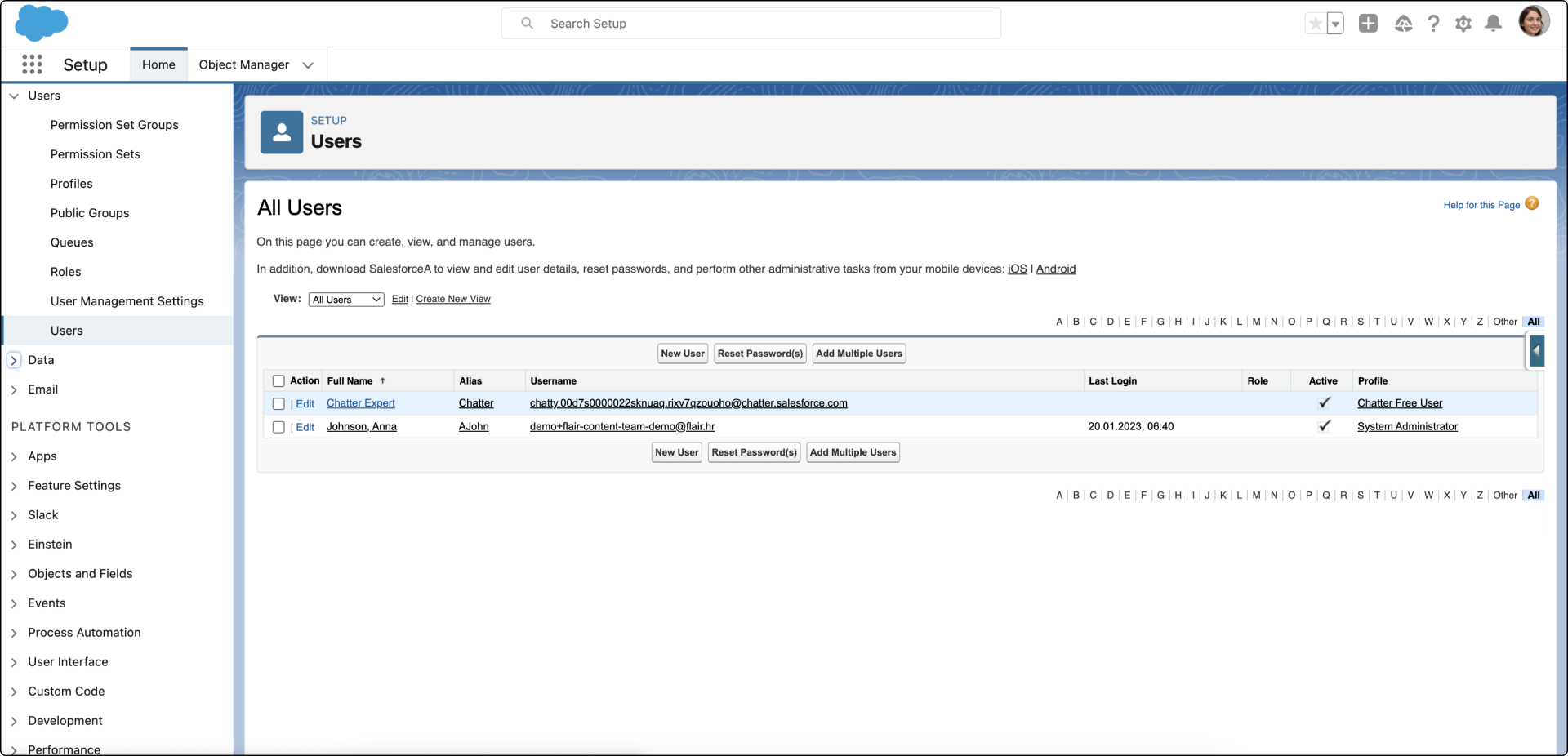
Task: Open the All Users view dropdown
Action: (345, 299)
